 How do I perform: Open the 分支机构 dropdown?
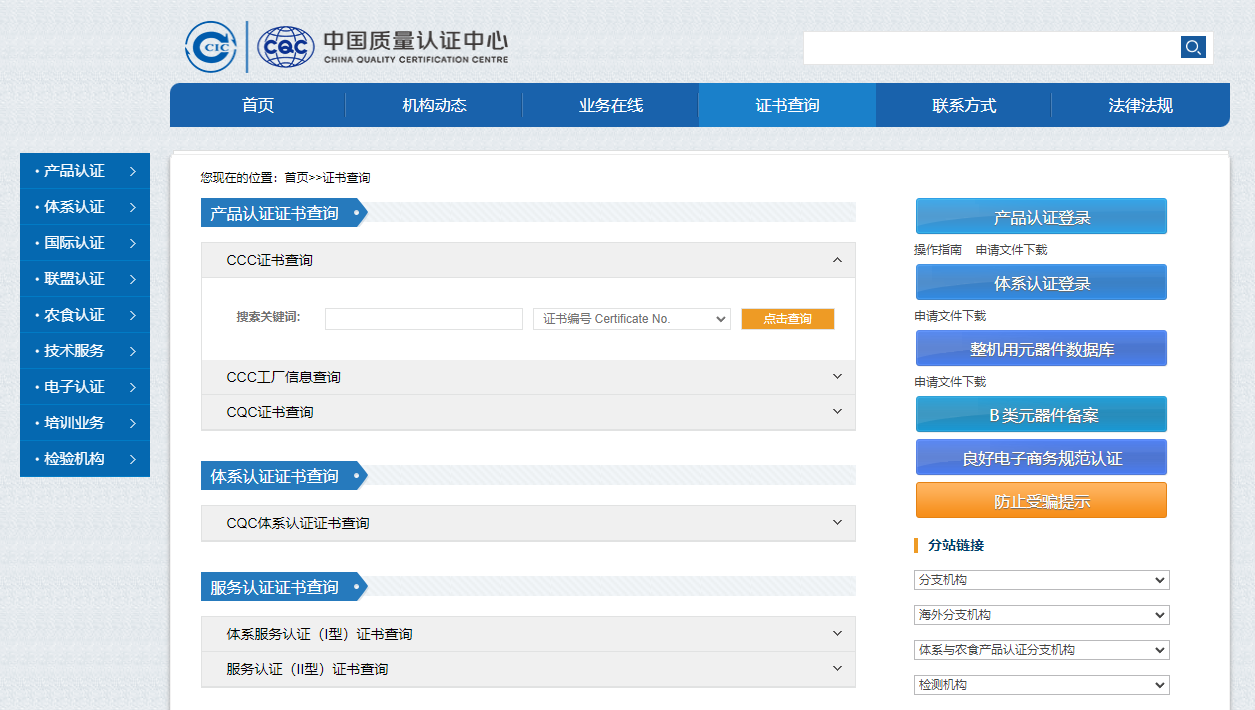1041,580
